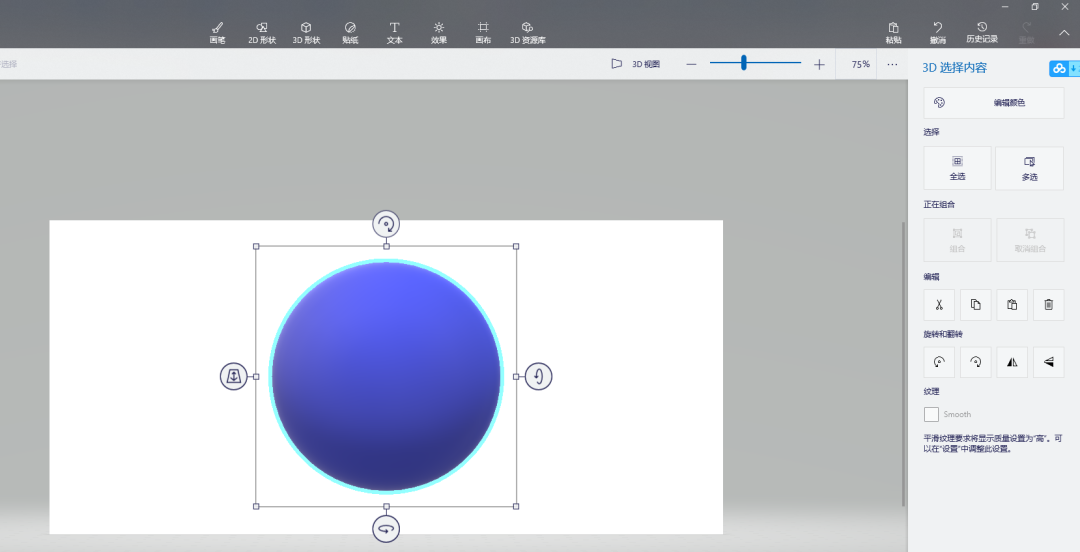
Task: Click the 3D 选择内容 panel title
Action: coord(954,68)
